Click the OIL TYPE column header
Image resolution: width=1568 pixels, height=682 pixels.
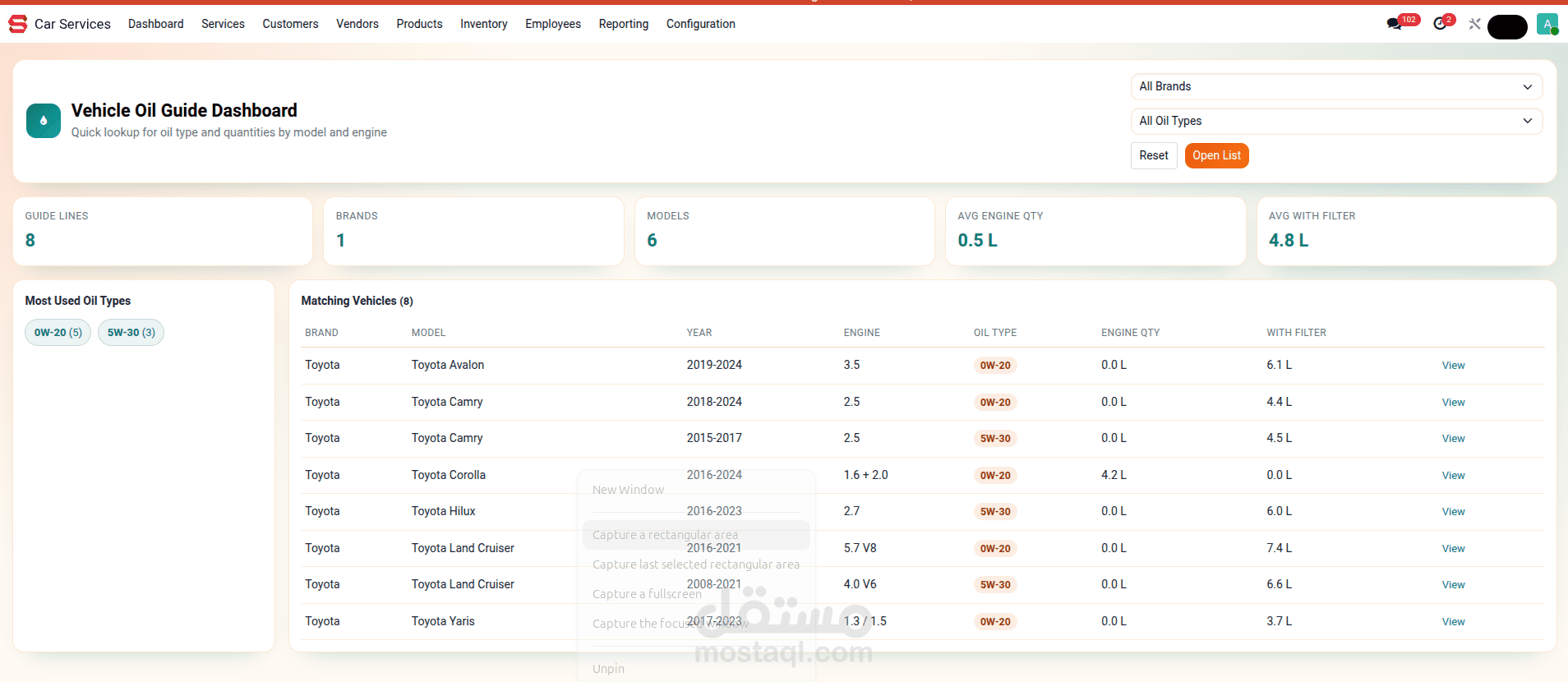tap(995, 333)
